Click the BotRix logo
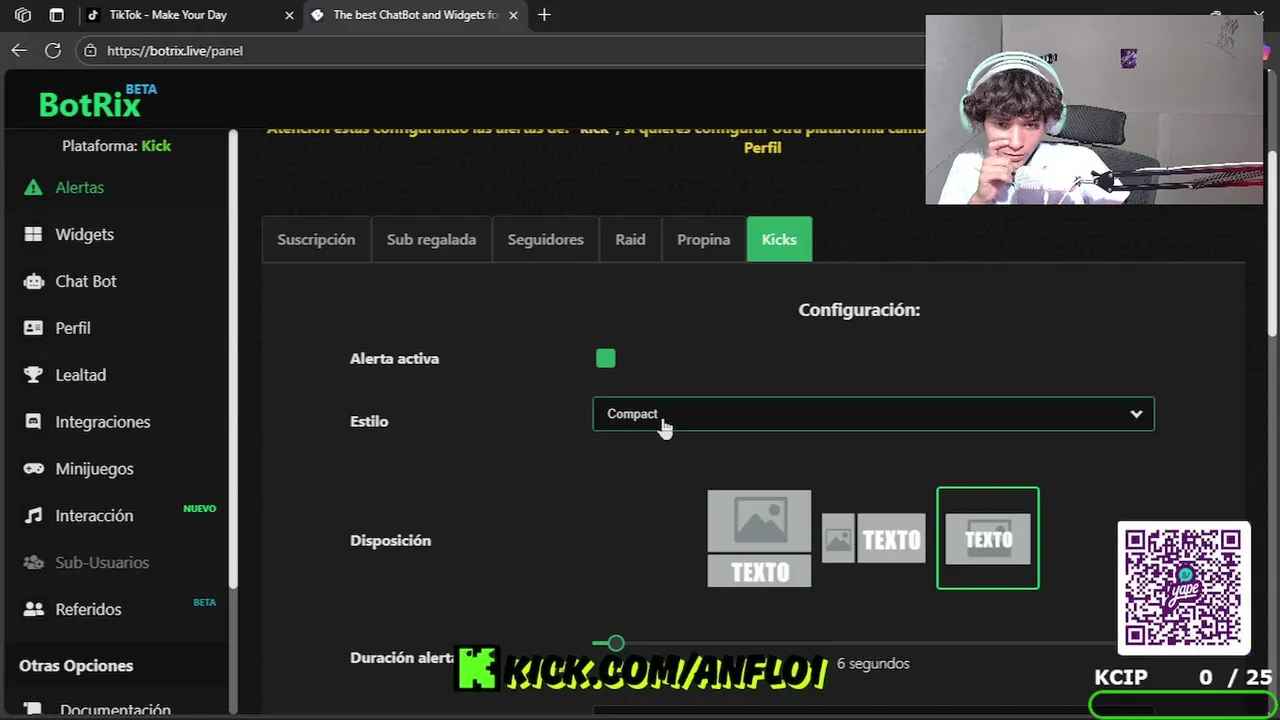 (97, 101)
